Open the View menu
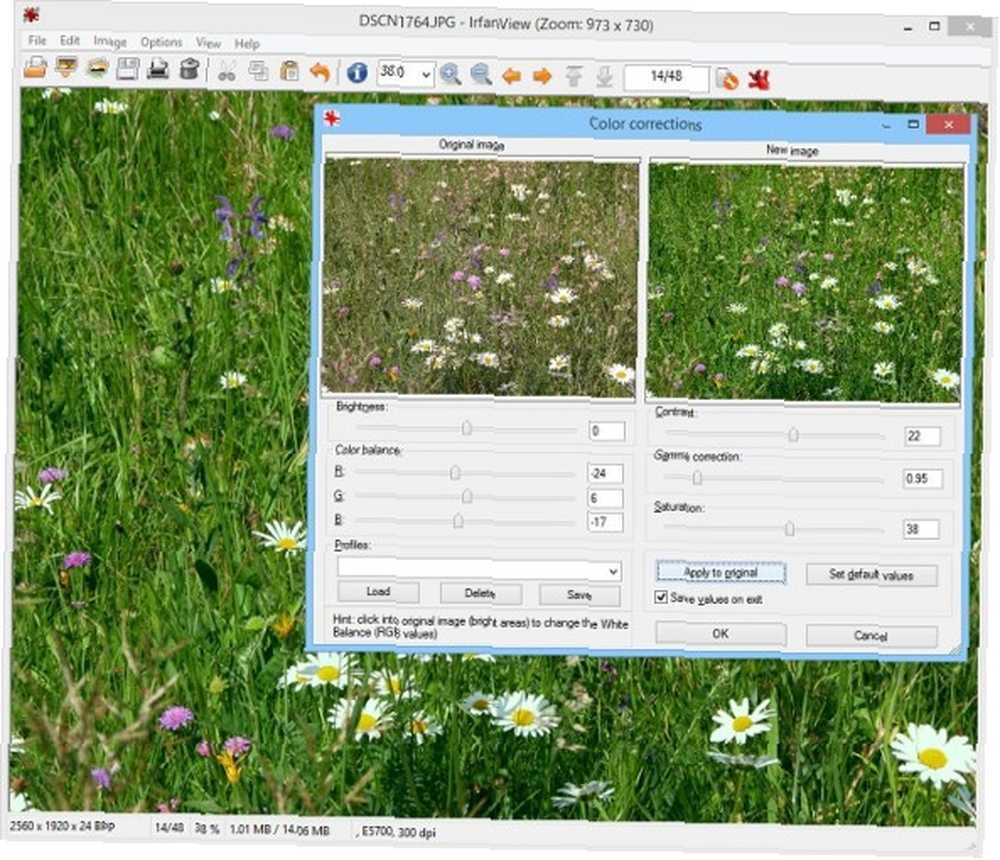This screenshot has height=860, width=1000. pos(208,43)
